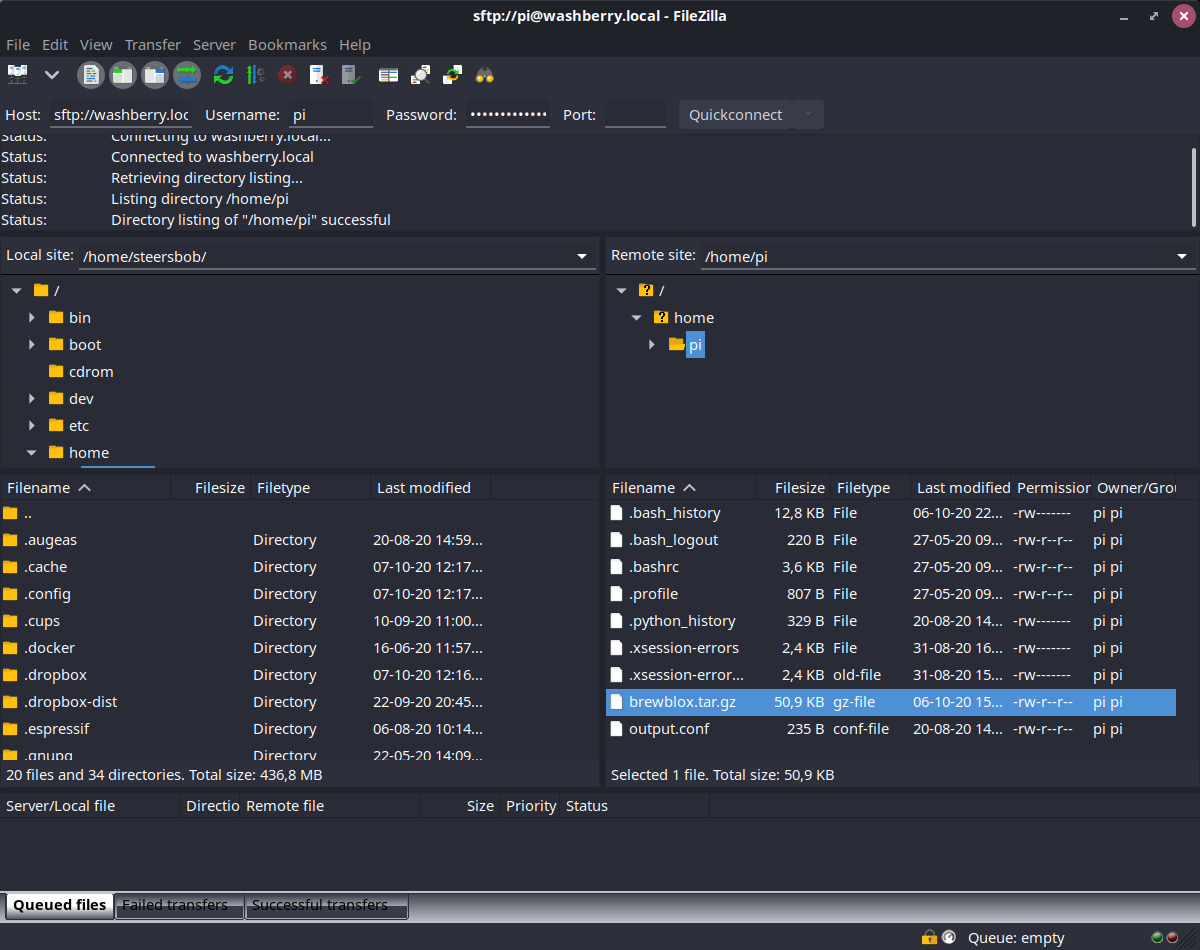Toggle processing of the transfer queue
Screen dimensions: 1200x950
click(255, 75)
